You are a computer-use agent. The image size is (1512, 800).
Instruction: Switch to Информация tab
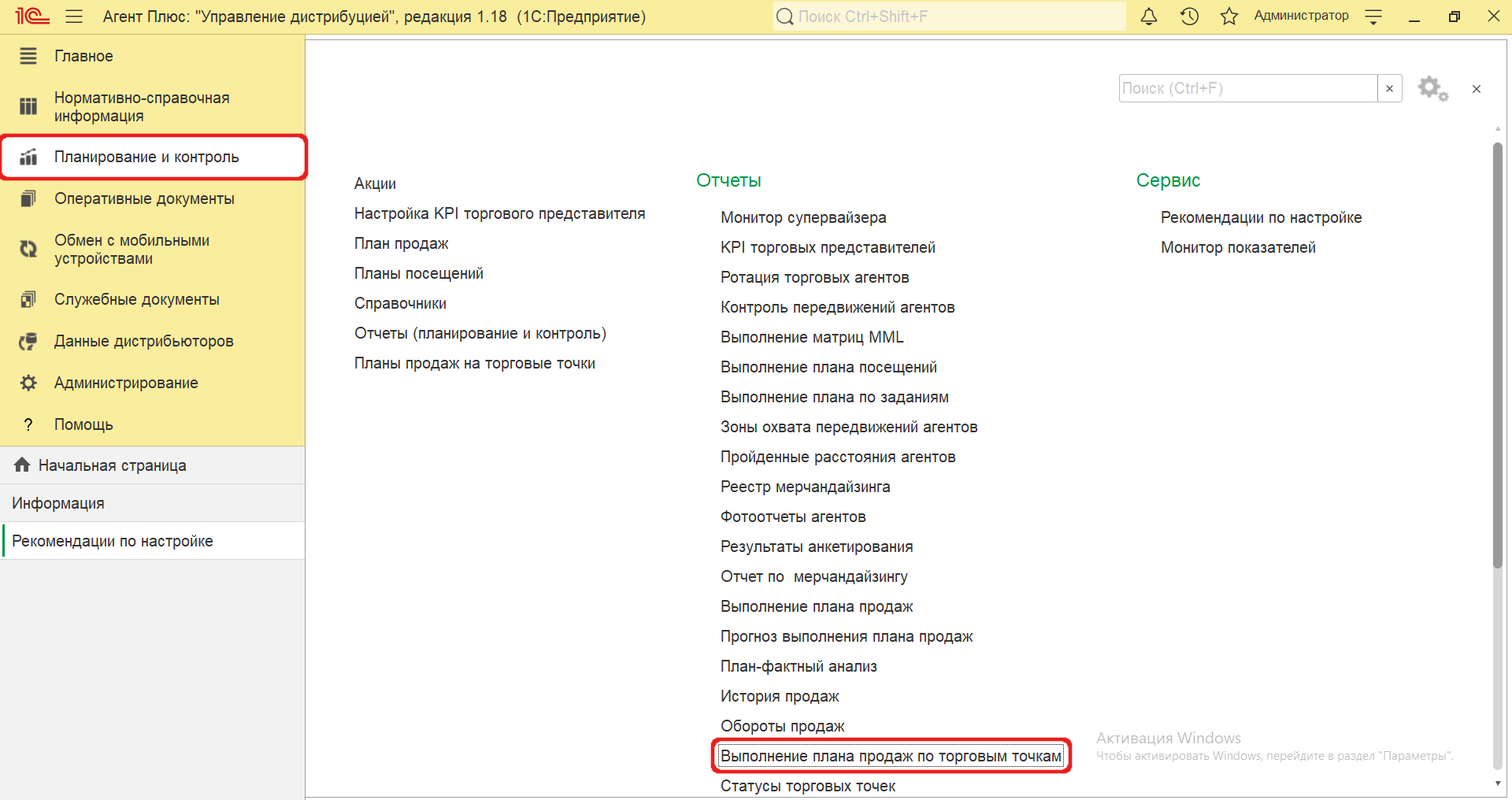(x=153, y=503)
